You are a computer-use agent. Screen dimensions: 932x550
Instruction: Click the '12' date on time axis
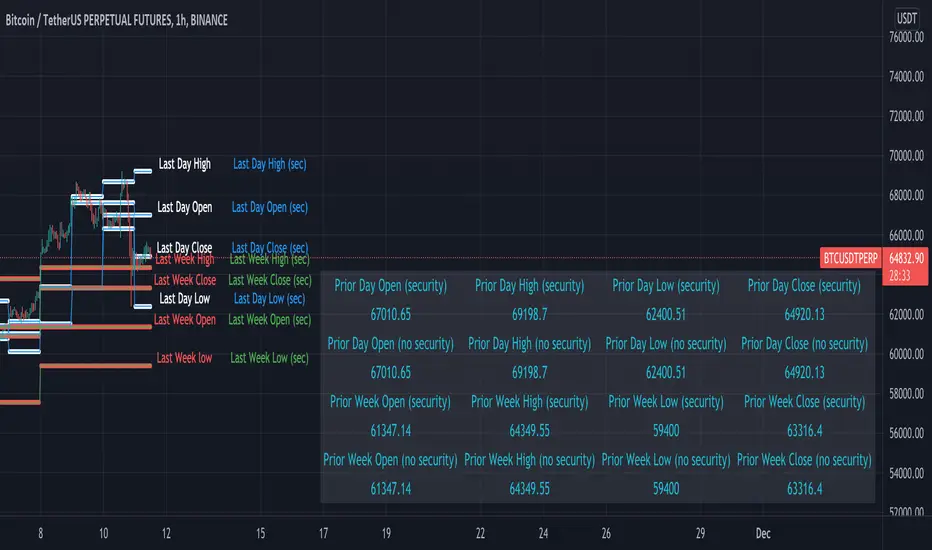tap(166, 534)
